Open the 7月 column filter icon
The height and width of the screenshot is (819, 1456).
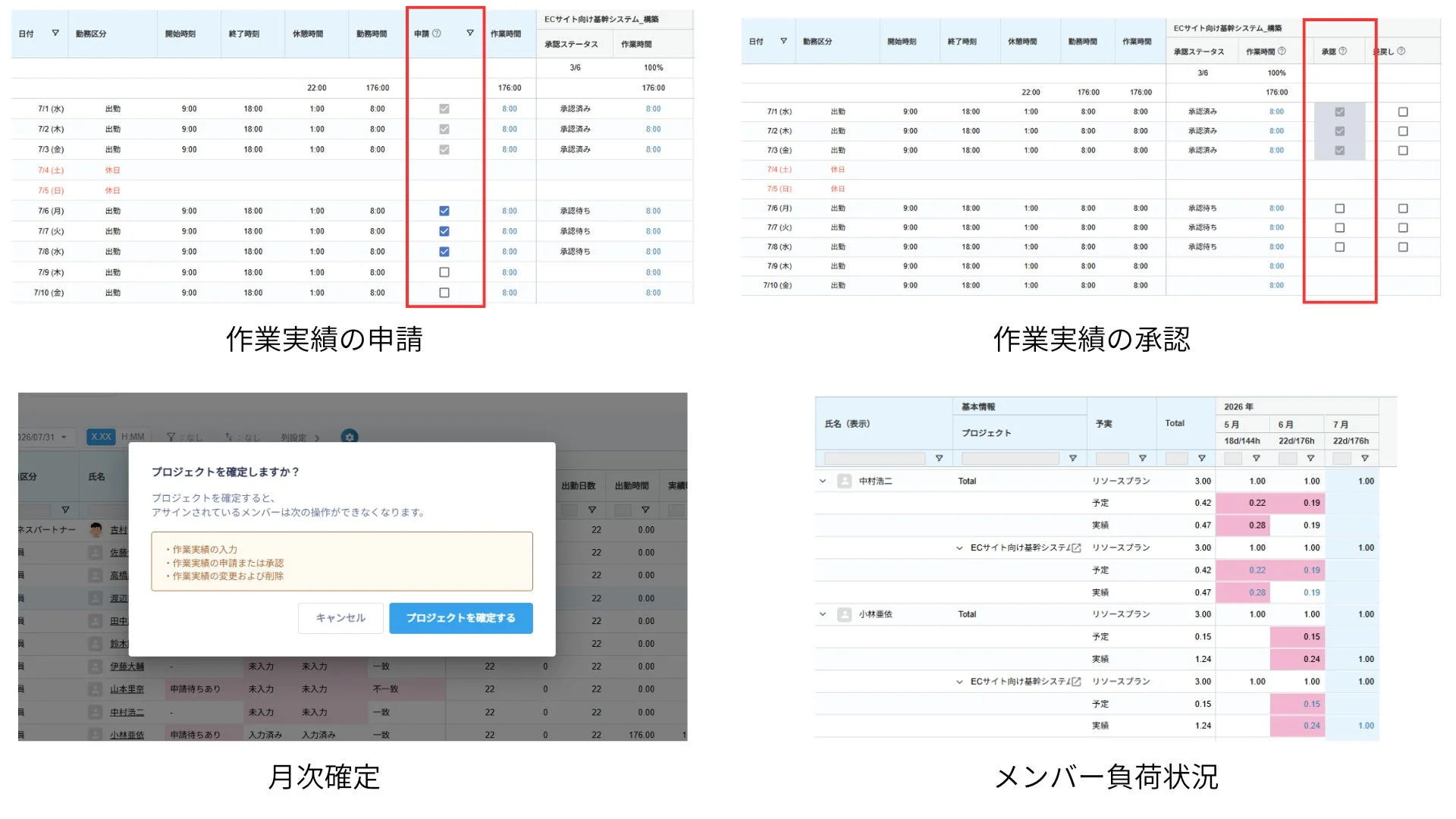1365,459
